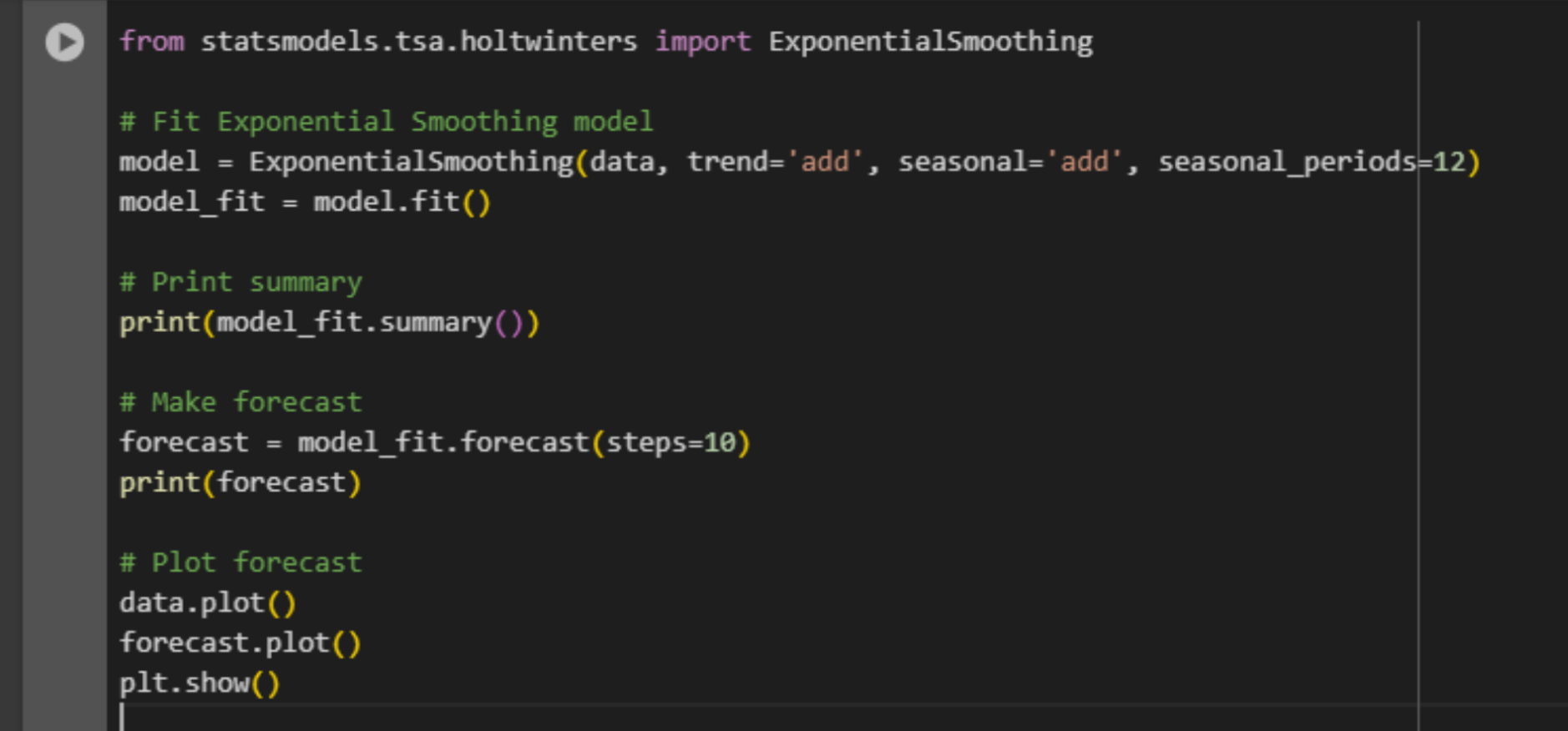The width and height of the screenshot is (1568, 731).
Task: Click the 'data' argument in the ExponentialSmoothing call
Action: pyautogui.click(x=622, y=162)
